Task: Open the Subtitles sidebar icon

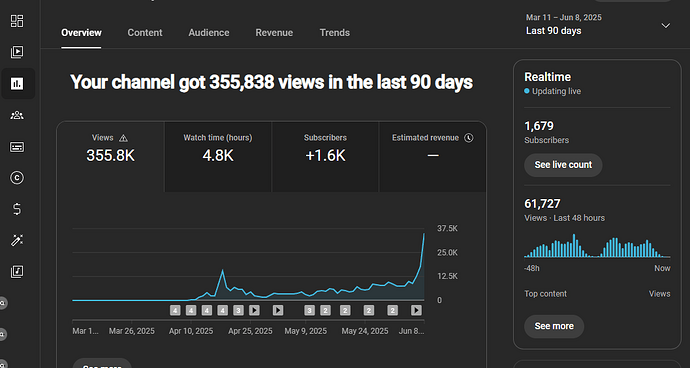Action: click(x=17, y=147)
